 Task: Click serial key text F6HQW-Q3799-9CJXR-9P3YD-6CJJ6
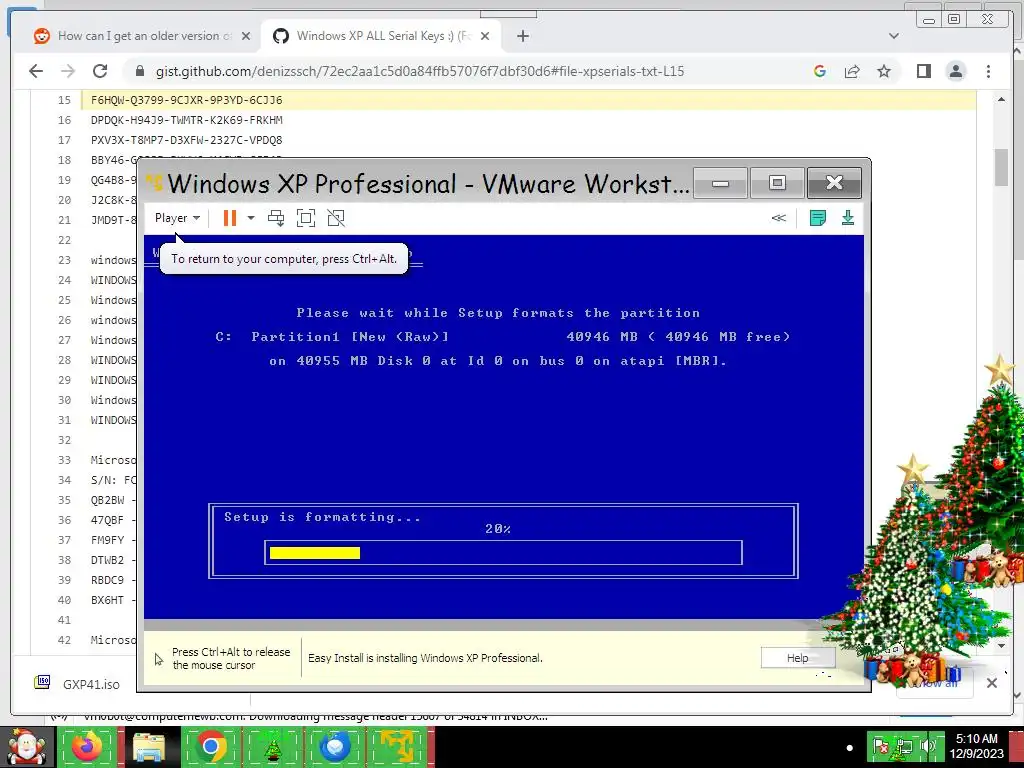187,100
